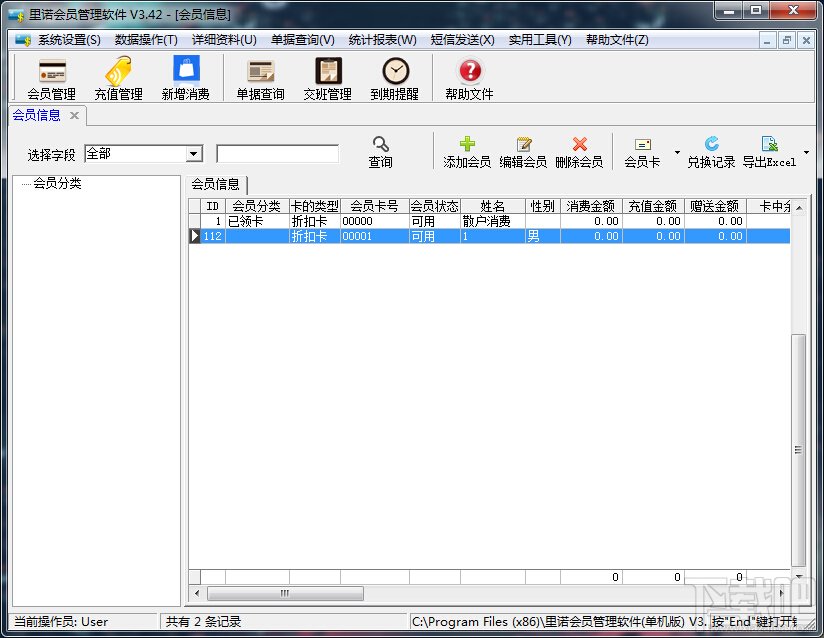Screen dimensions: 824x638
Task: Select row with card number 00000
Action: pyautogui.click(x=490, y=221)
